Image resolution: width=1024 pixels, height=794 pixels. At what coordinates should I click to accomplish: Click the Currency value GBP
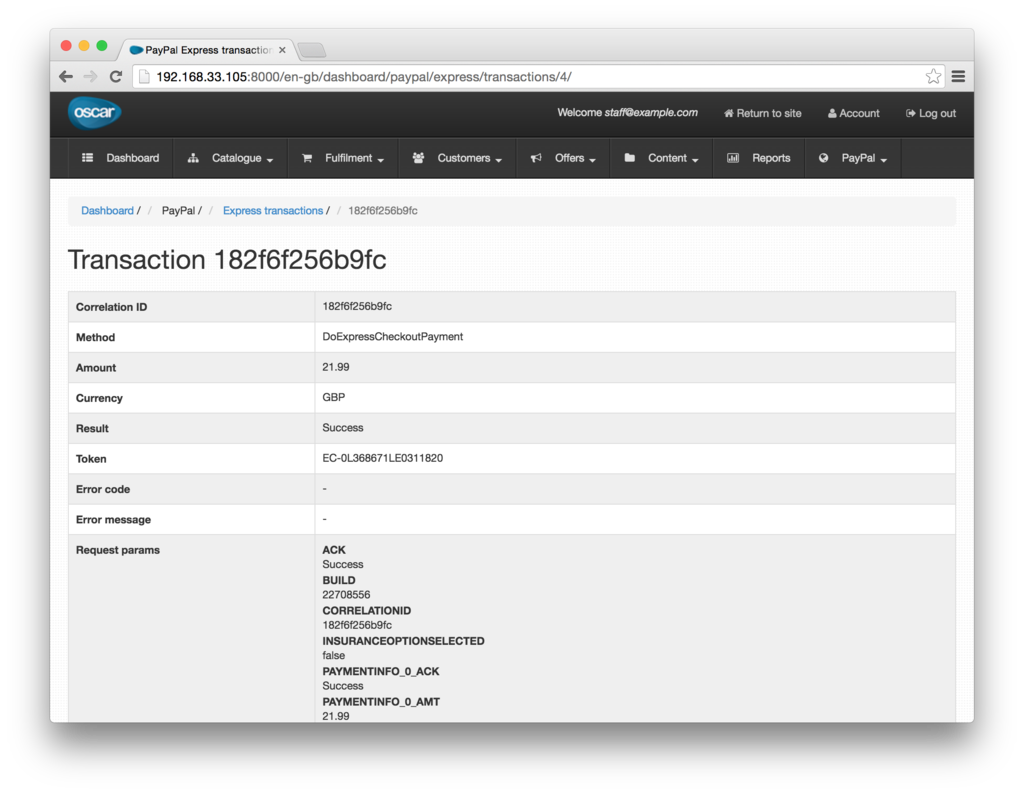click(334, 398)
